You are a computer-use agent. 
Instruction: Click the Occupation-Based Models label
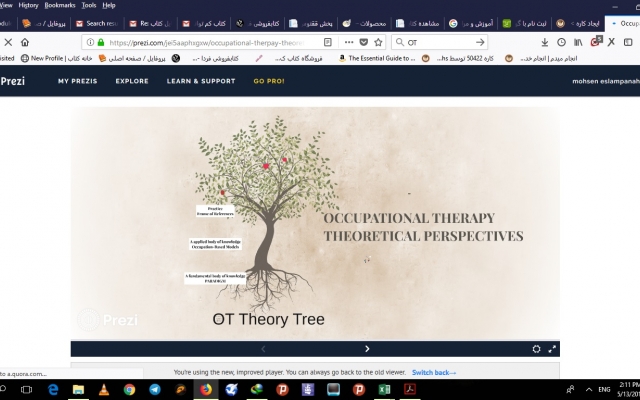(x=215, y=244)
